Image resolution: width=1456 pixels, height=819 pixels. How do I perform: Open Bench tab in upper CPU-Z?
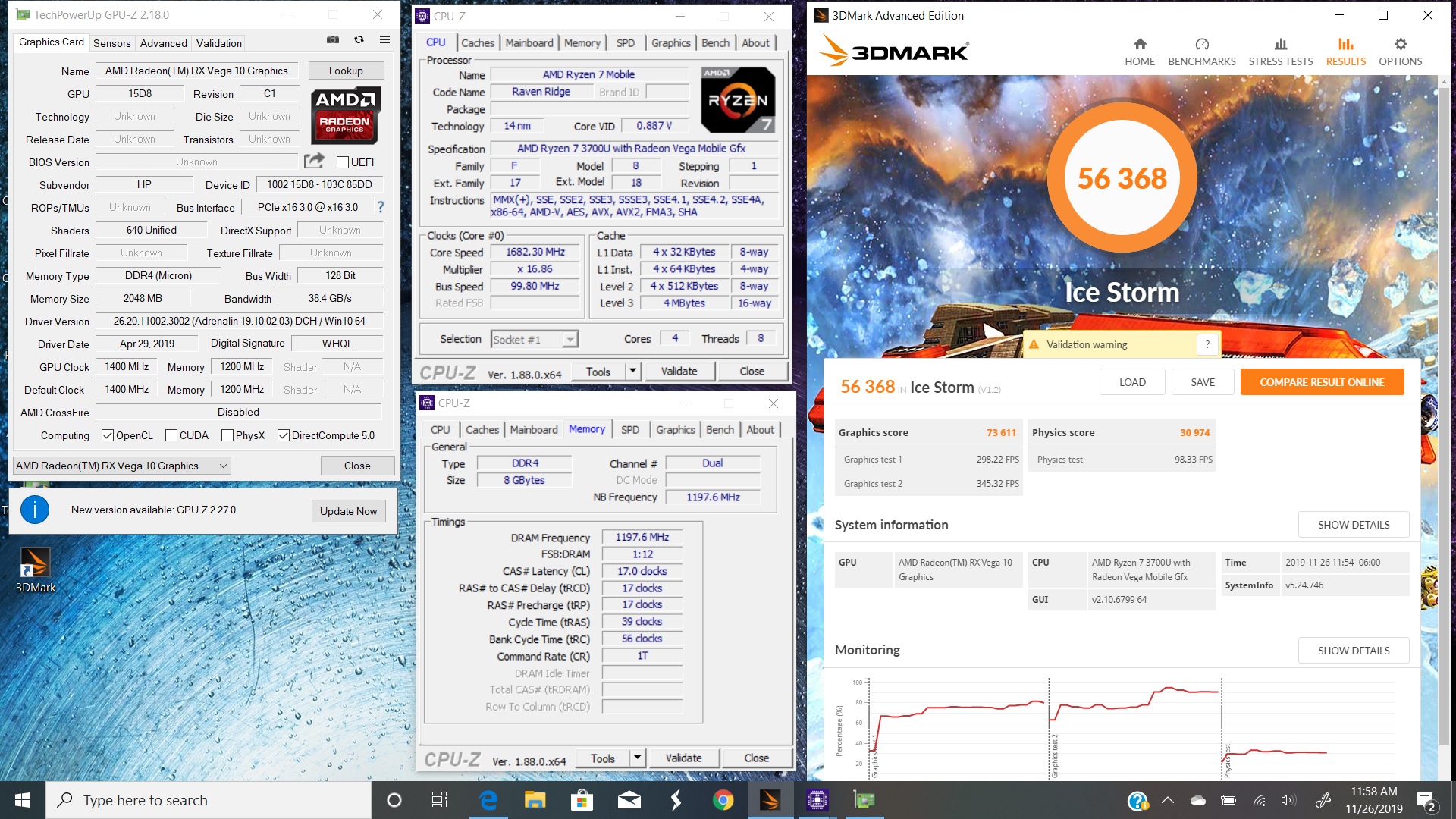click(715, 43)
